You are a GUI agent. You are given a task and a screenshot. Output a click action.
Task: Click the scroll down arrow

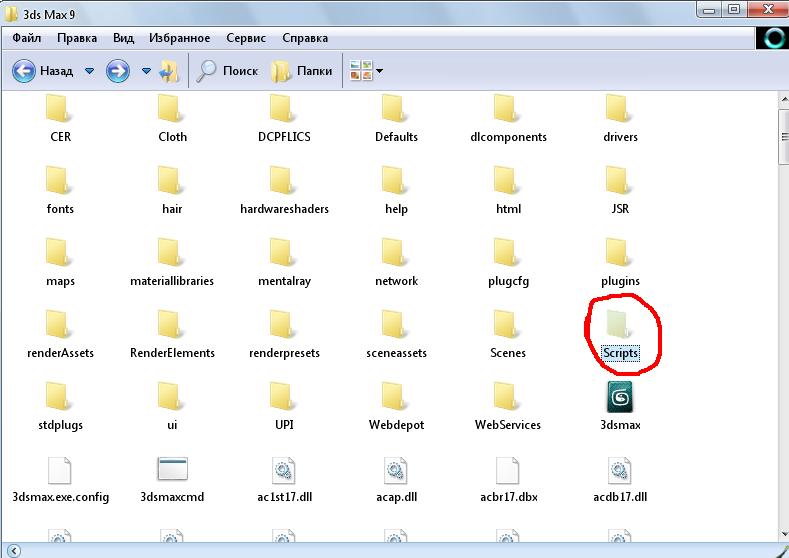point(784,533)
